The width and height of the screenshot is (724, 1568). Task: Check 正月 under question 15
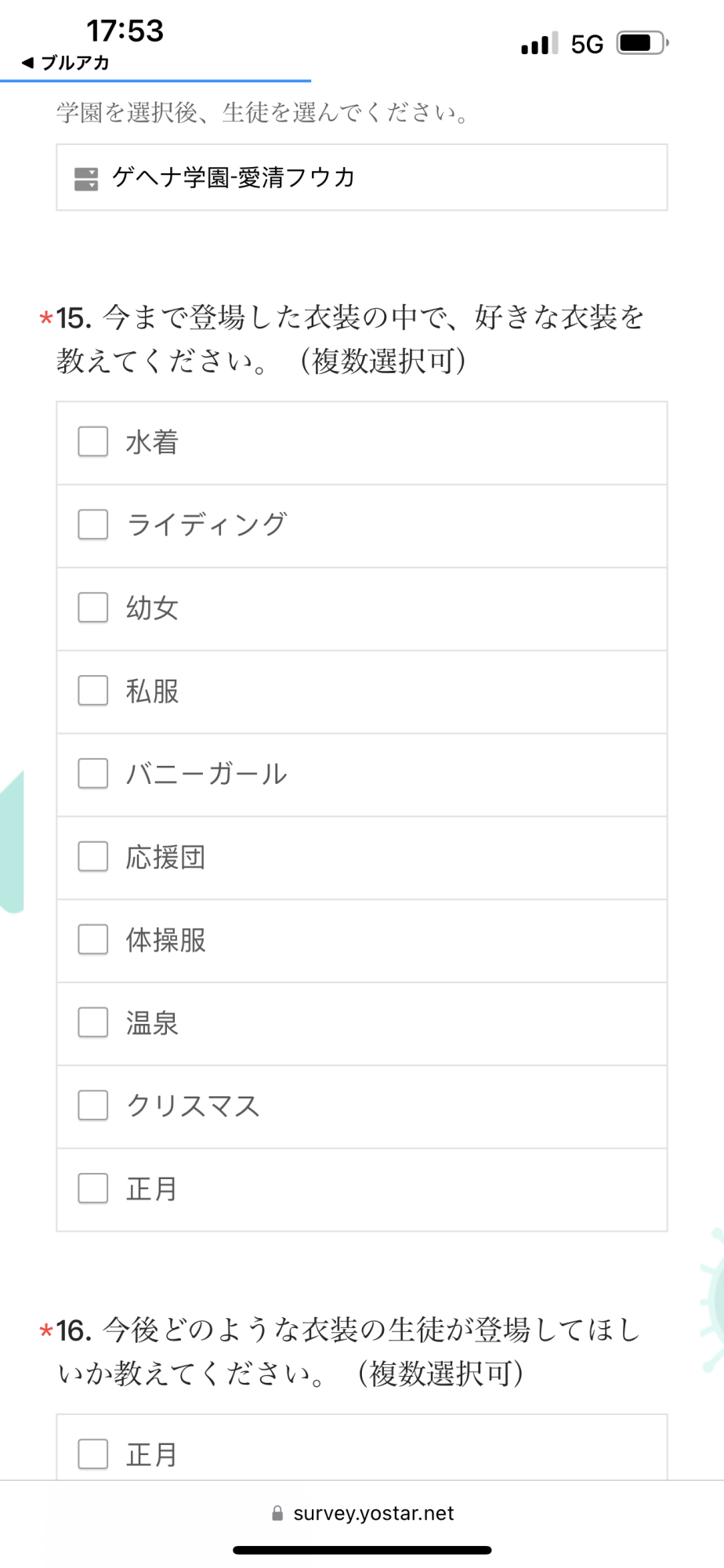click(x=93, y=1189)
